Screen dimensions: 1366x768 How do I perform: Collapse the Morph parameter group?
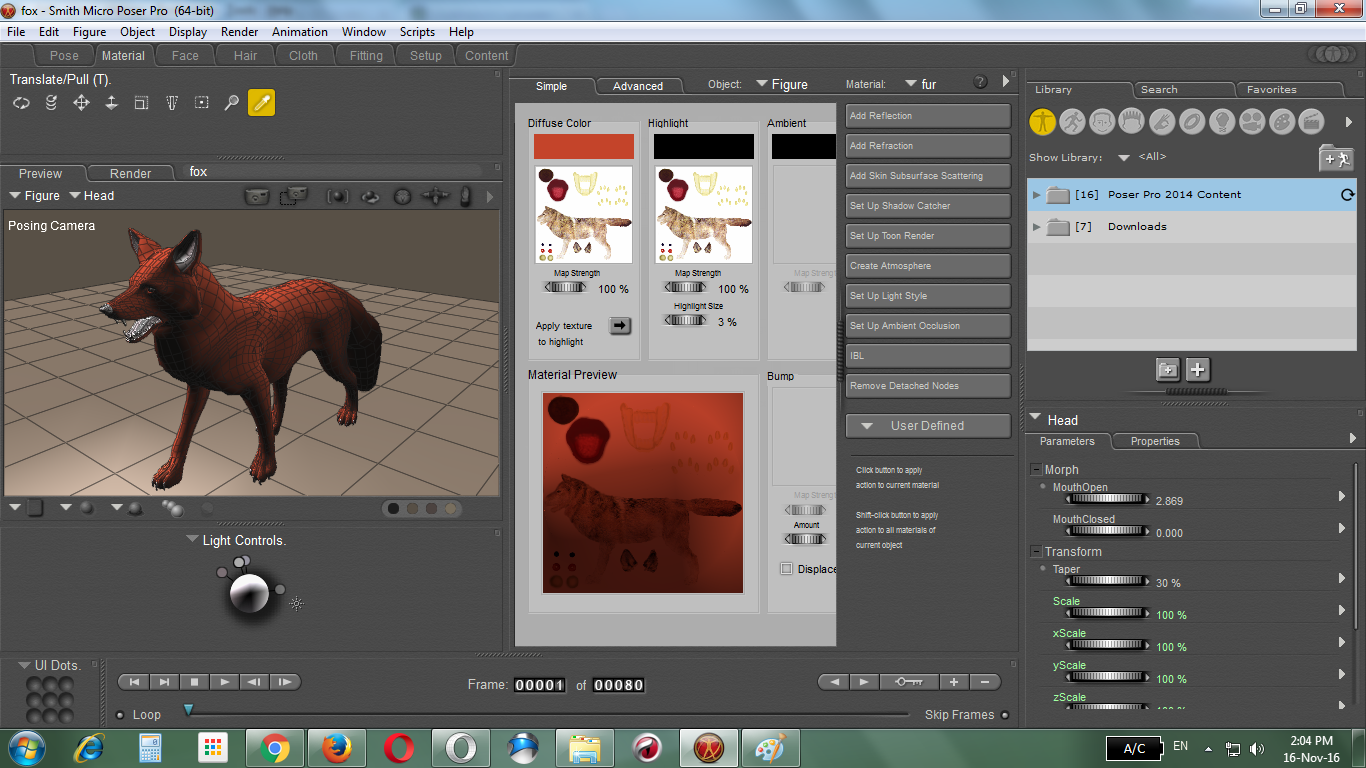coord(1037,469)
